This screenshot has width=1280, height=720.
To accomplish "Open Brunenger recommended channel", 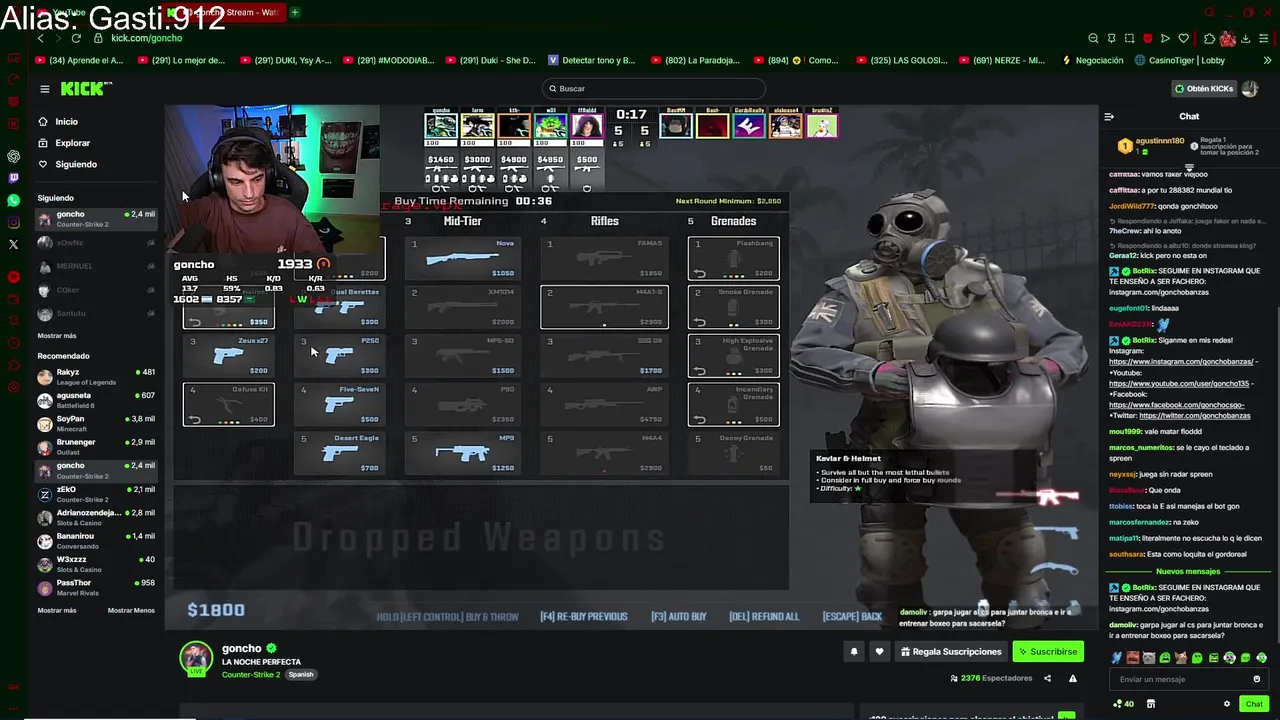I will [96, 447].
